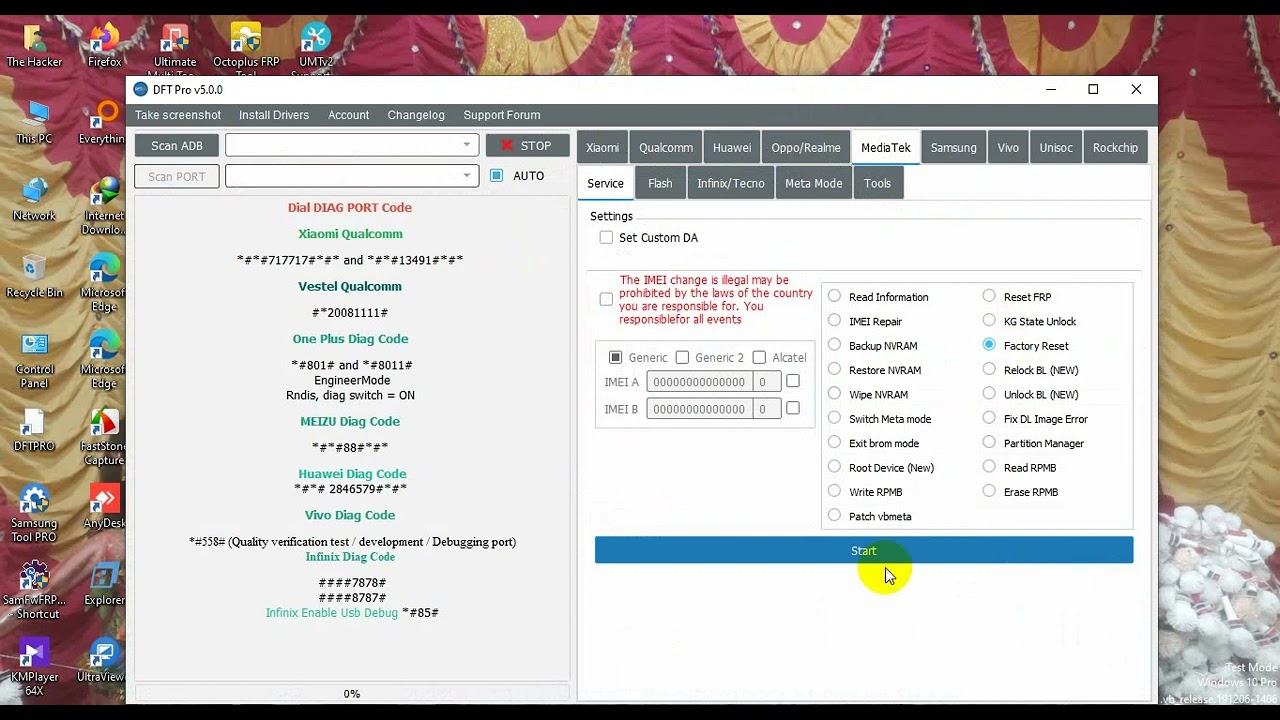The width and height of the screenshot is (1280, 720).
Task: Switch to the Qualcomm tab
Action: (x=666, y=148)
